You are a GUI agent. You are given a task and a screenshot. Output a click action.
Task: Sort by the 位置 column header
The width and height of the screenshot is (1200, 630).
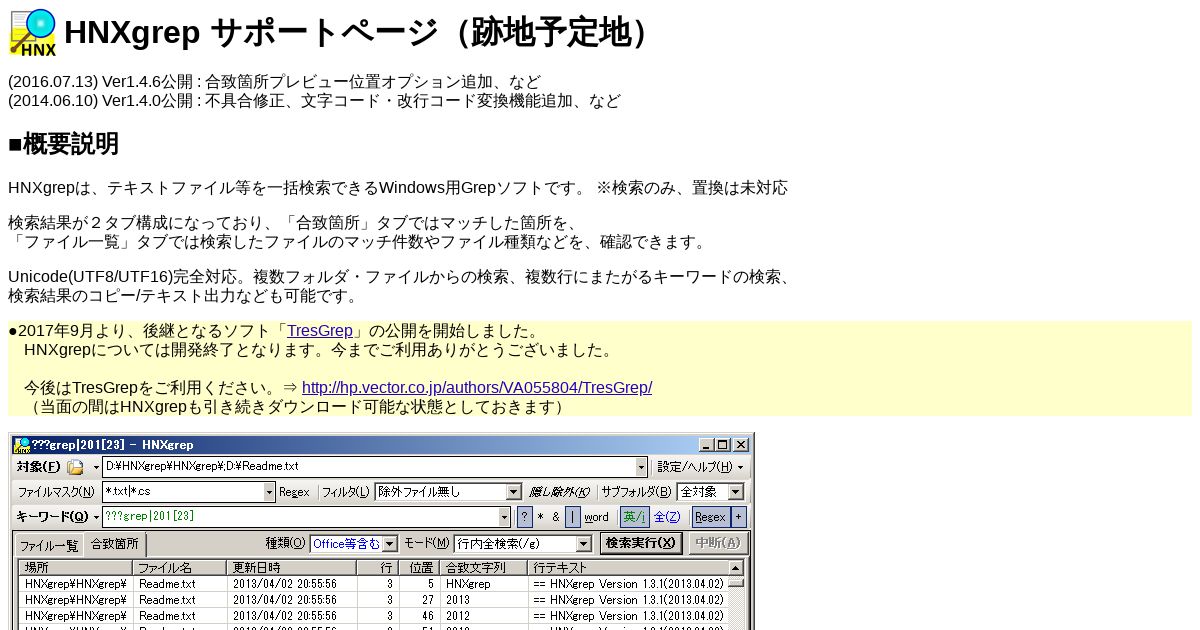pos(418,568)
